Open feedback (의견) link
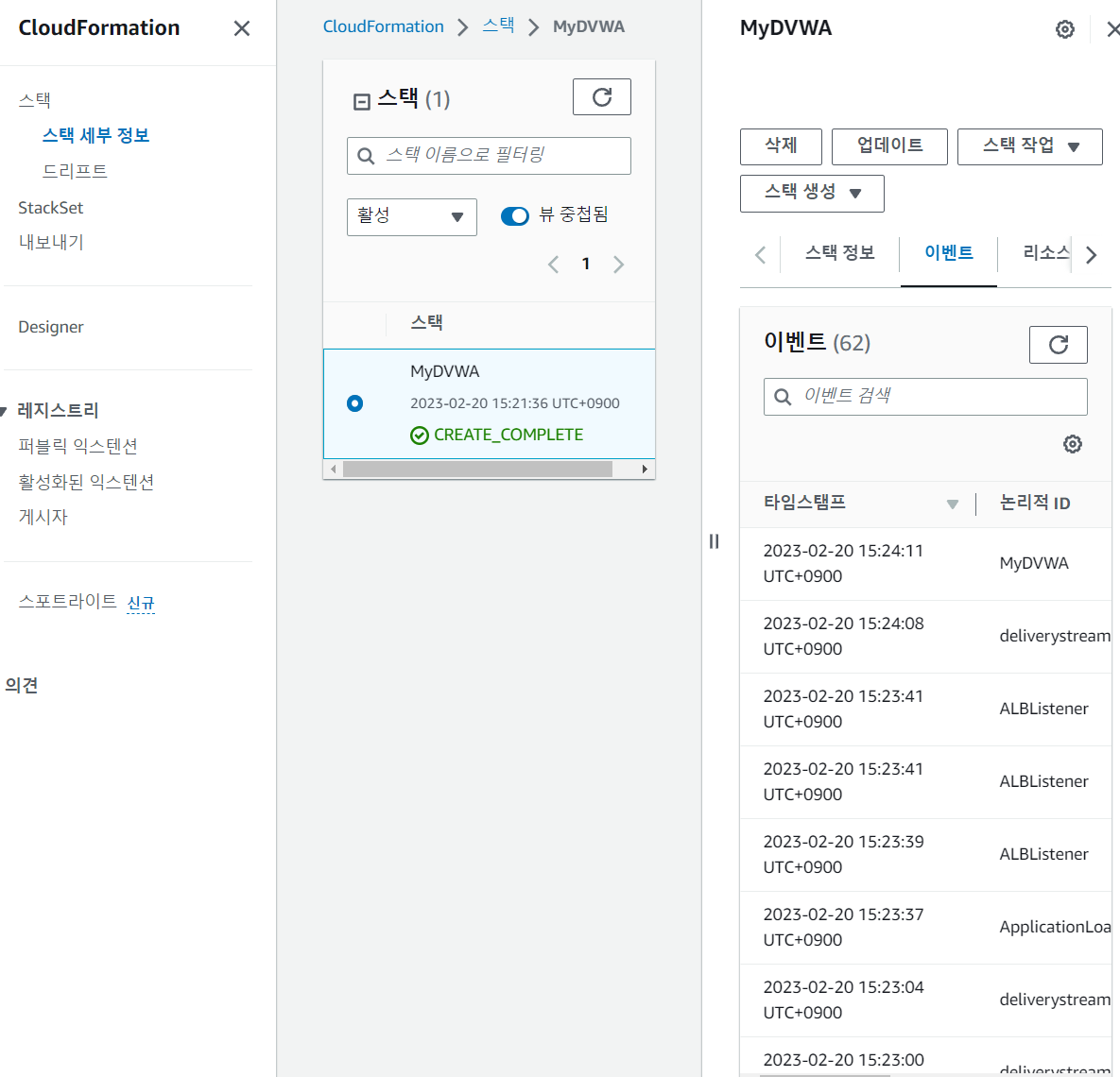 22,686
